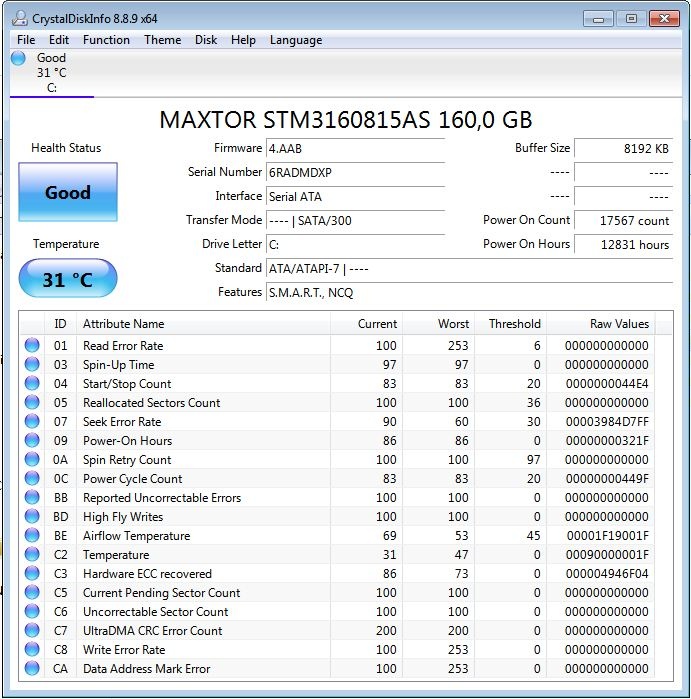Click the Serial Number field
Viewport: 691px width, 699px height.
coord(355,172)
